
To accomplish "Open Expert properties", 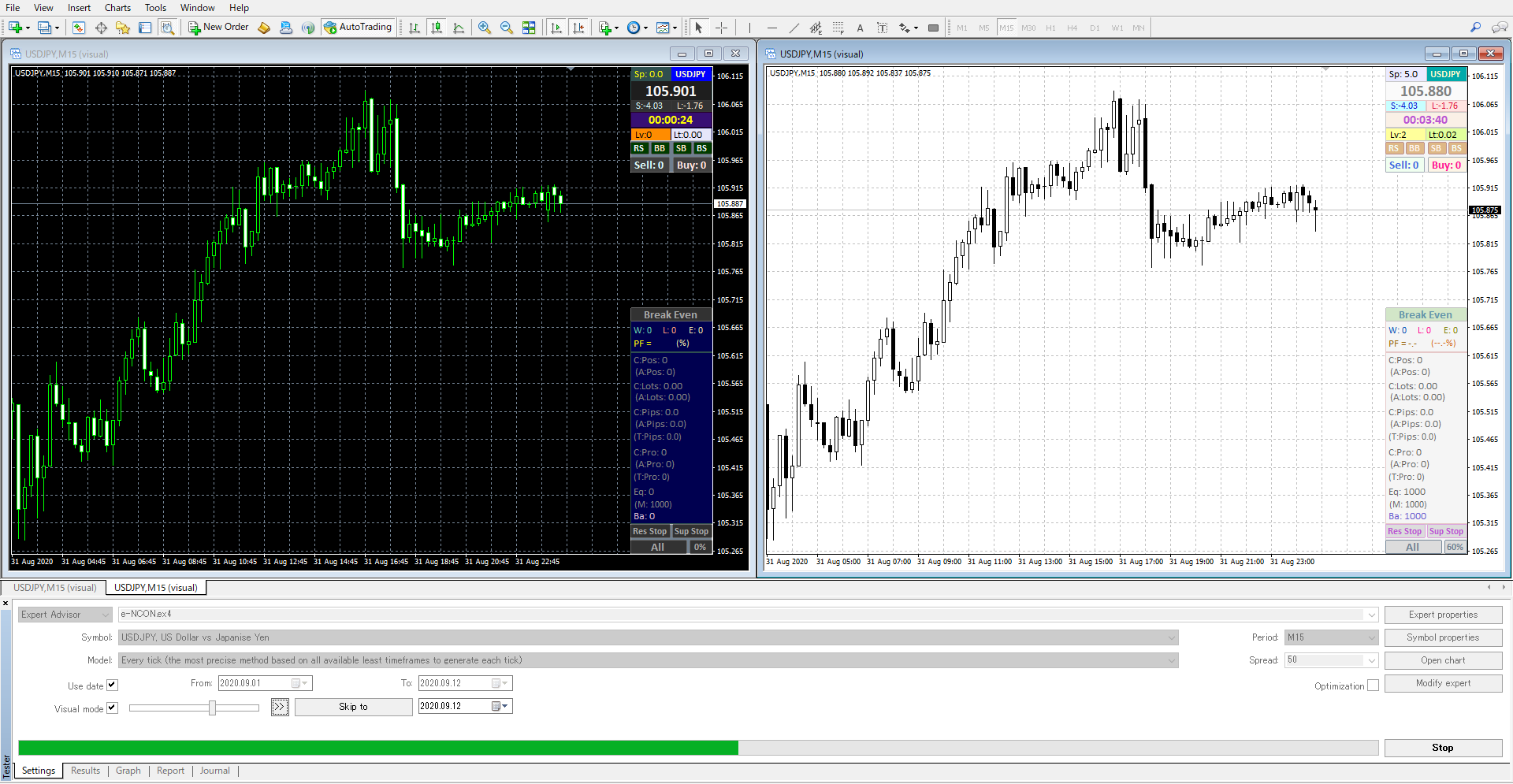I will [1443, 615].
